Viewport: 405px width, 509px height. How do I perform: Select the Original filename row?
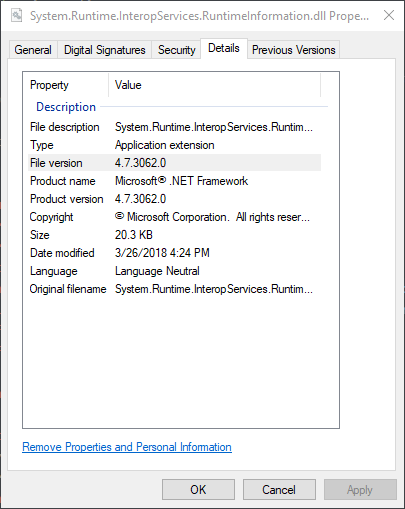click(x=174, y=289)
